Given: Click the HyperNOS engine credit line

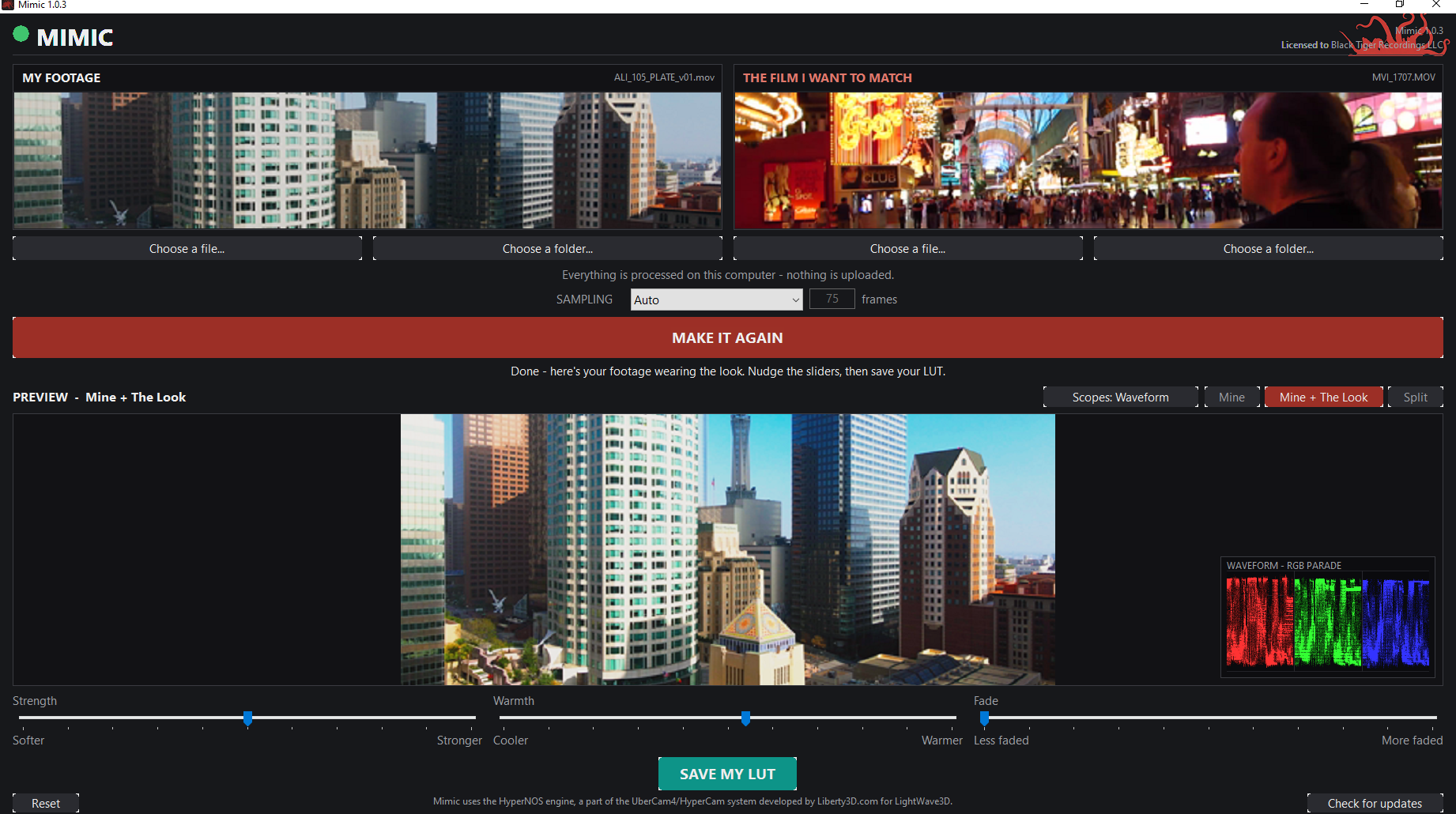Looking at the screenshot, I should click(692, 801).
